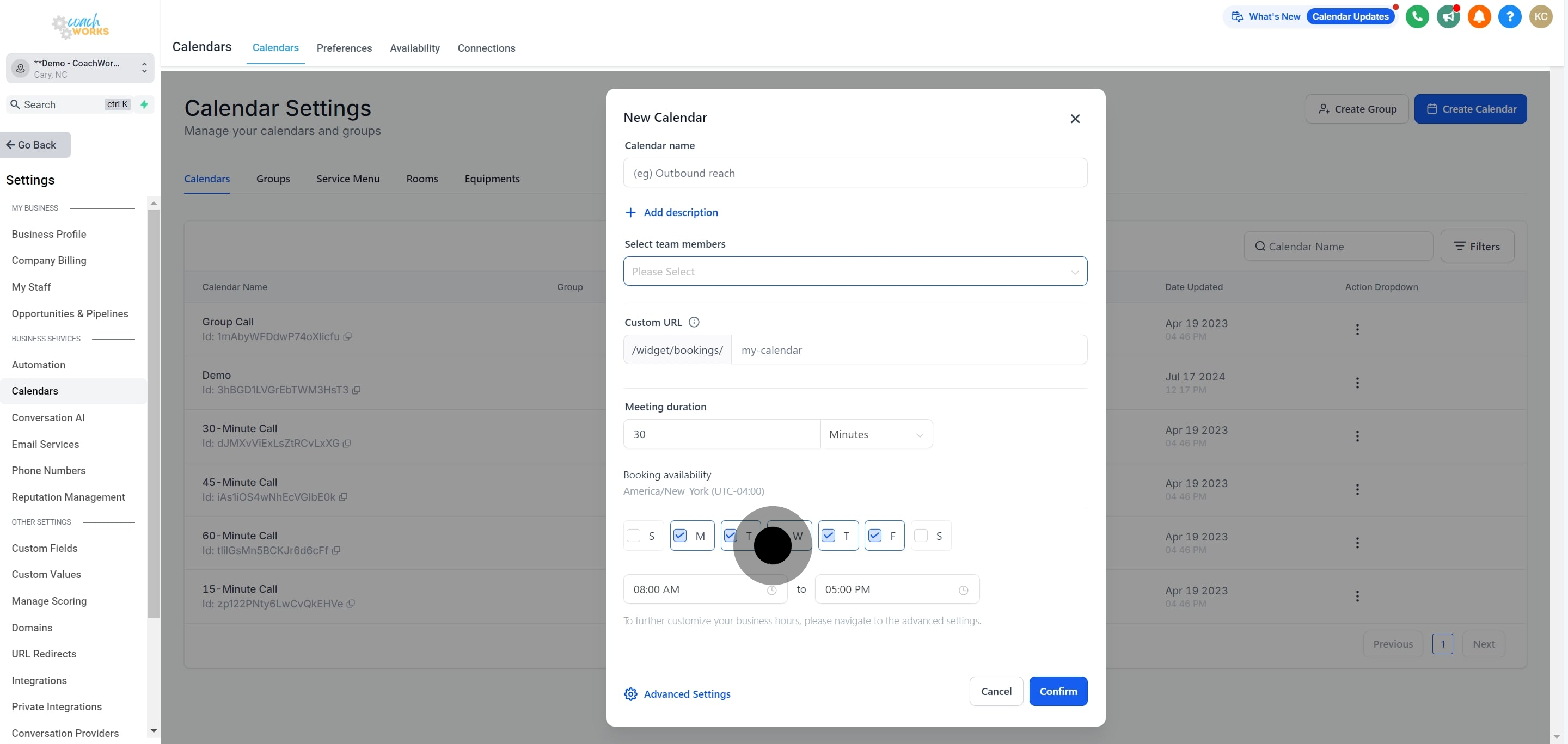
Task: Click the Confirm button
Action: click(x=1058, y=691)
